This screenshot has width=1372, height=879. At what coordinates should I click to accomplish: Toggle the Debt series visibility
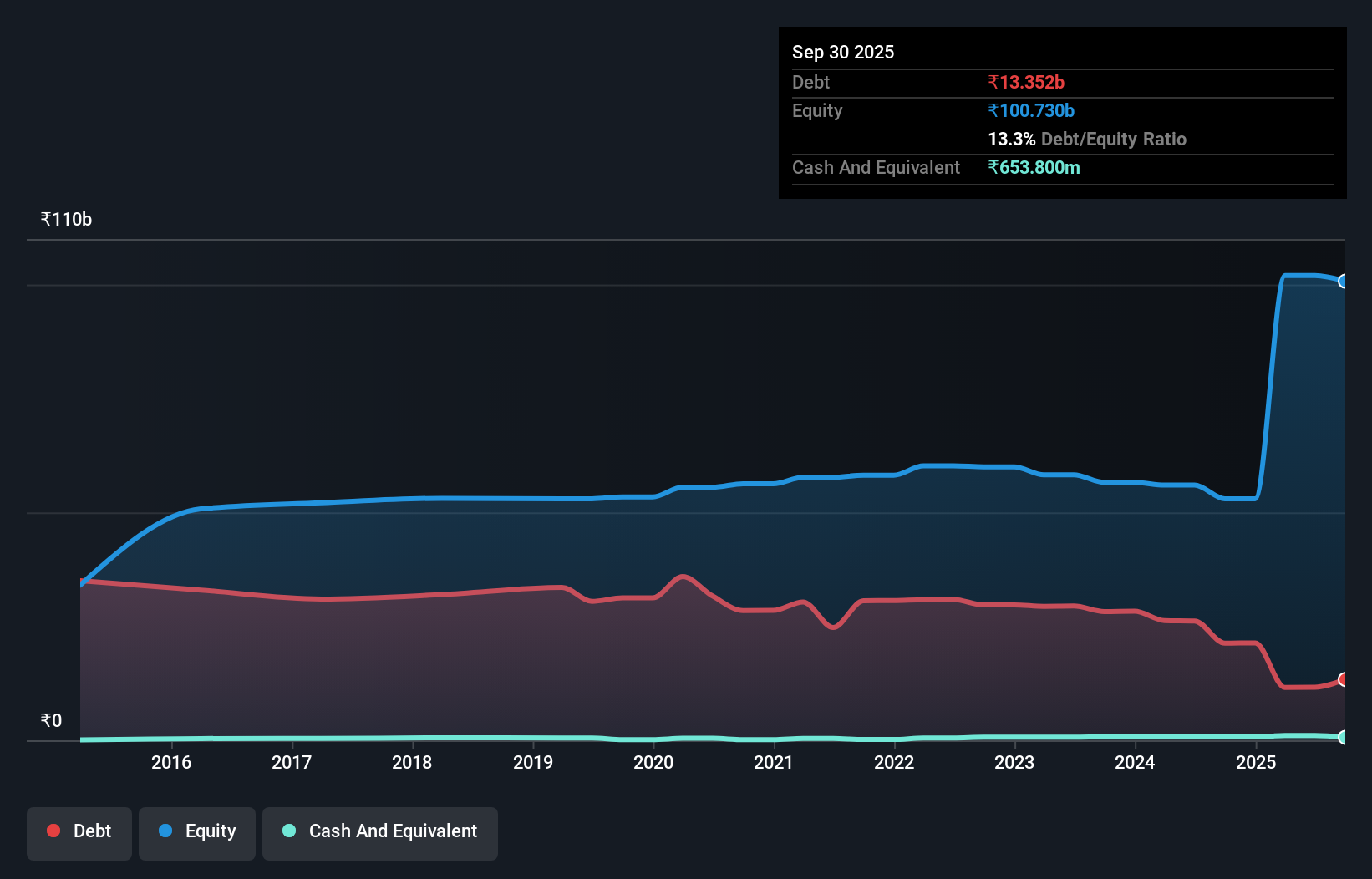click(79, 832)
